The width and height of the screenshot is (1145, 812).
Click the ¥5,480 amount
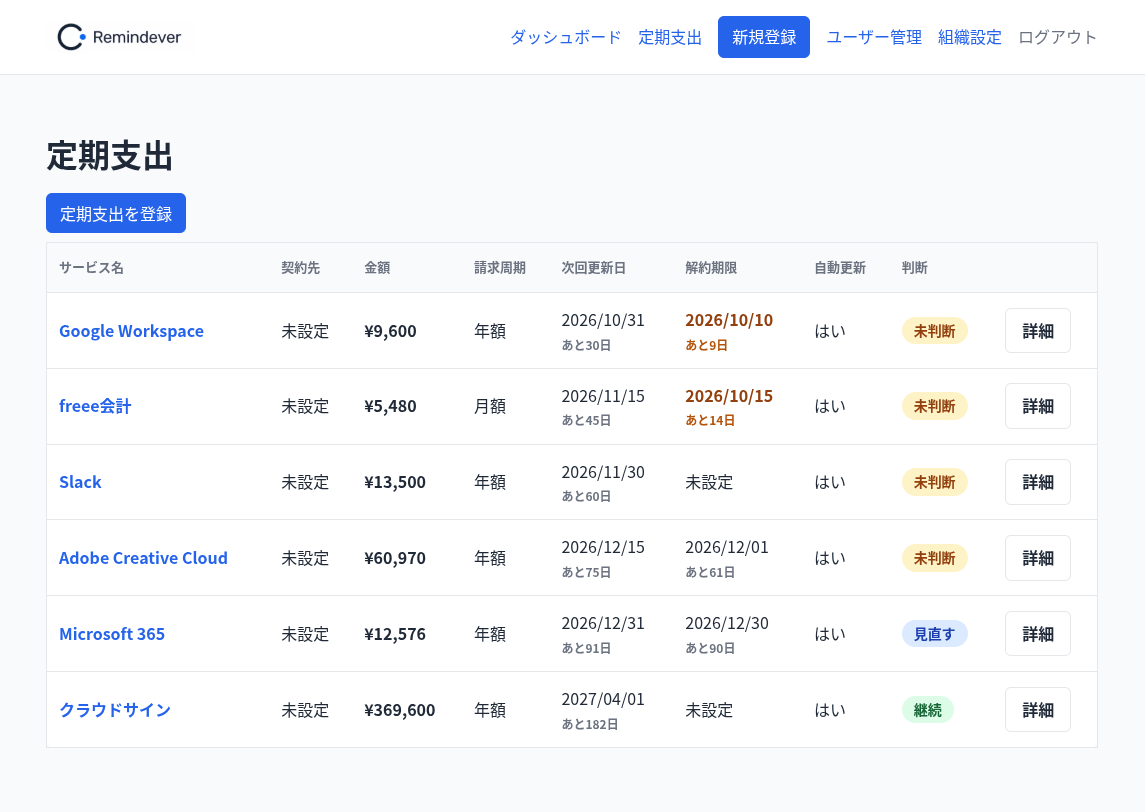pos(390,406)
